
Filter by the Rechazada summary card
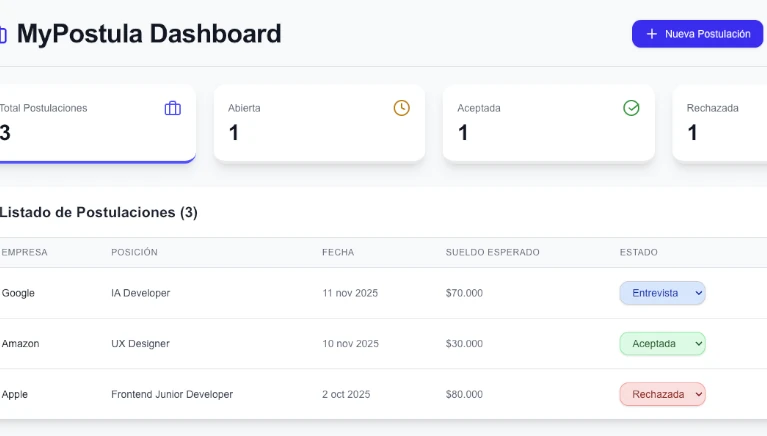point(720,123)
